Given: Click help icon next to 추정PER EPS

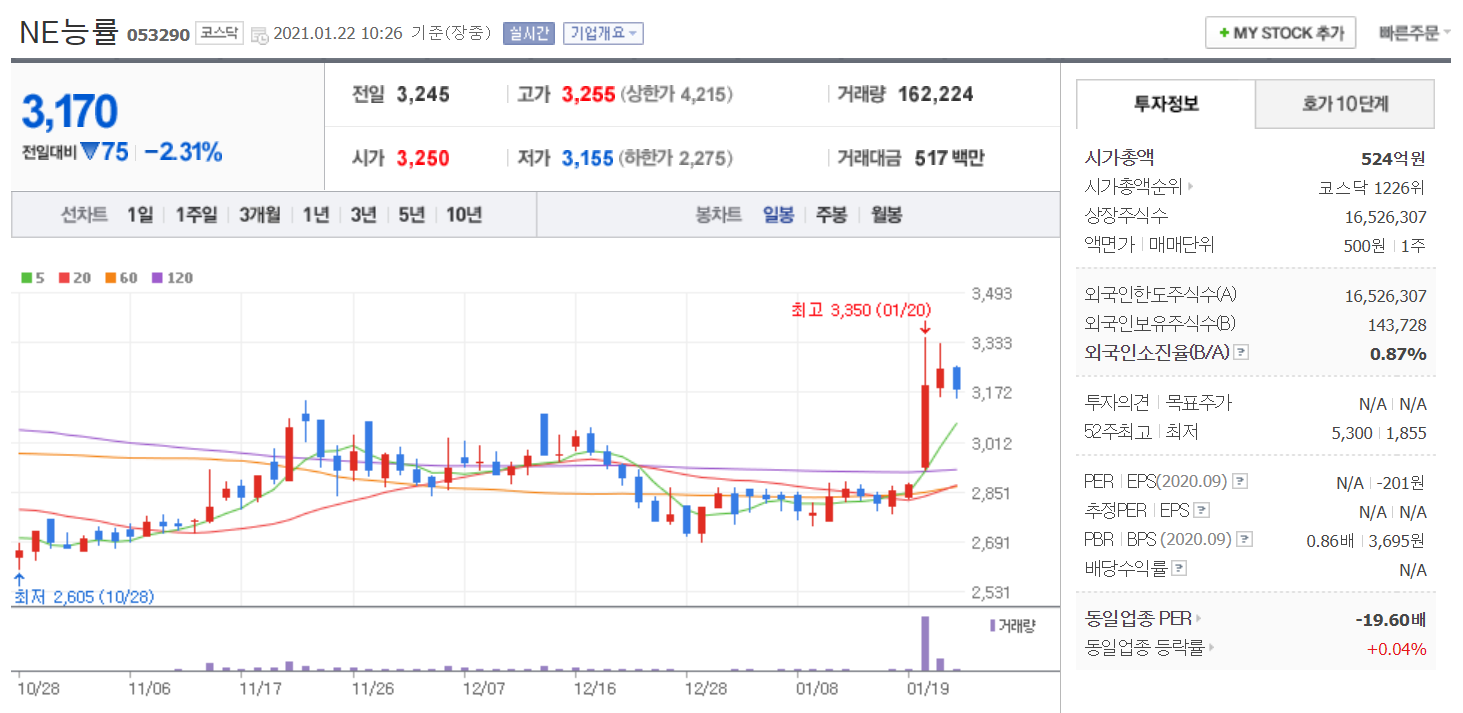Looking at the screenshot, I should click(x=1202, y=511).
